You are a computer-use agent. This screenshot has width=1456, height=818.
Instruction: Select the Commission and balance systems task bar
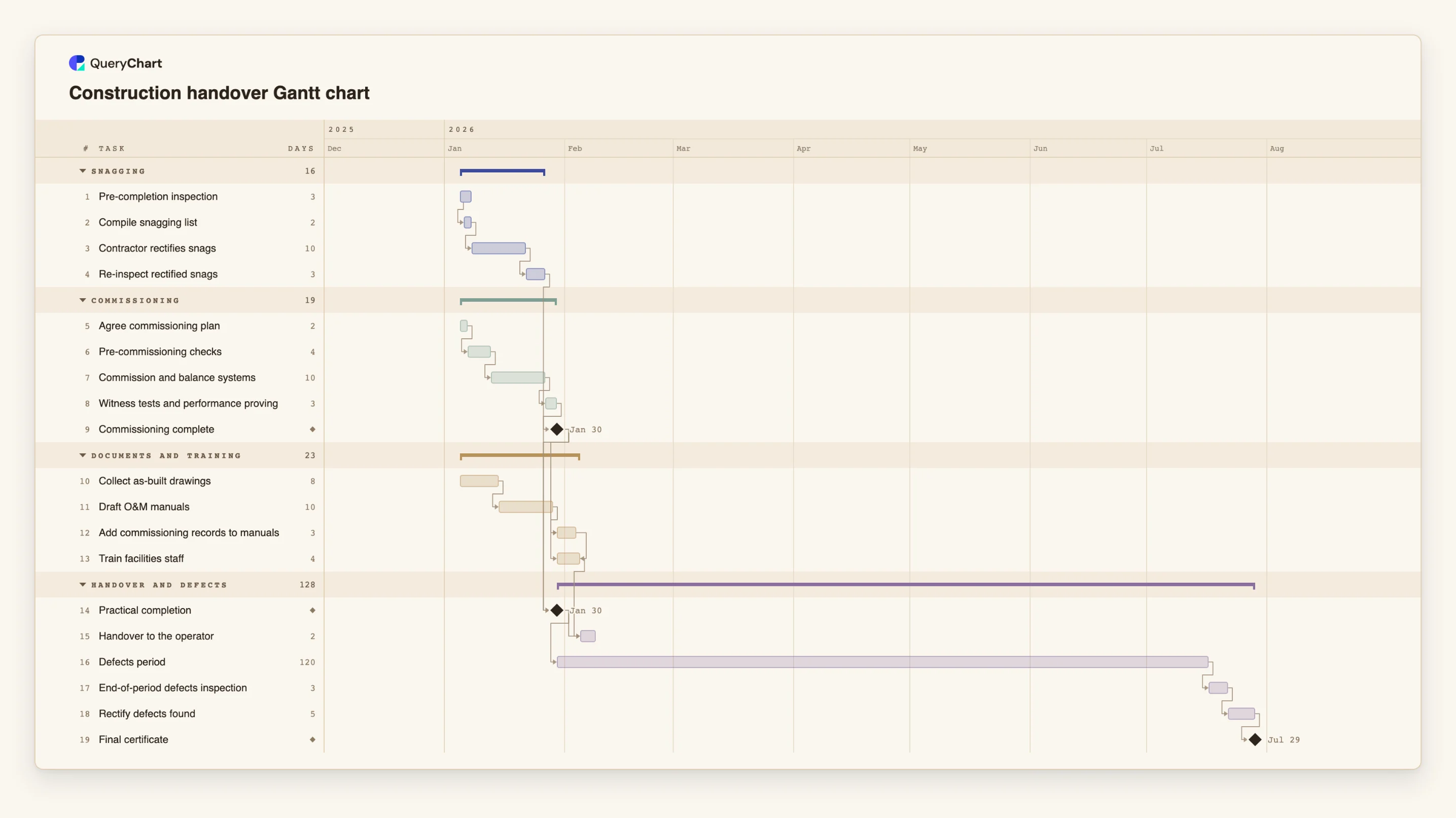point(518,378)
